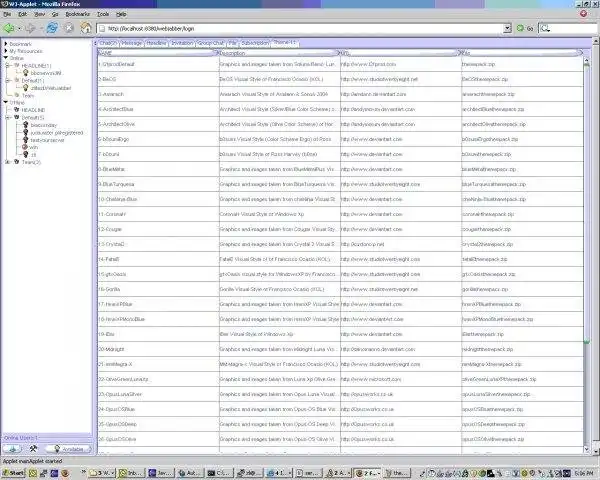Go to the Home page icon
600x480 pixels.
[x=86, y=28]
